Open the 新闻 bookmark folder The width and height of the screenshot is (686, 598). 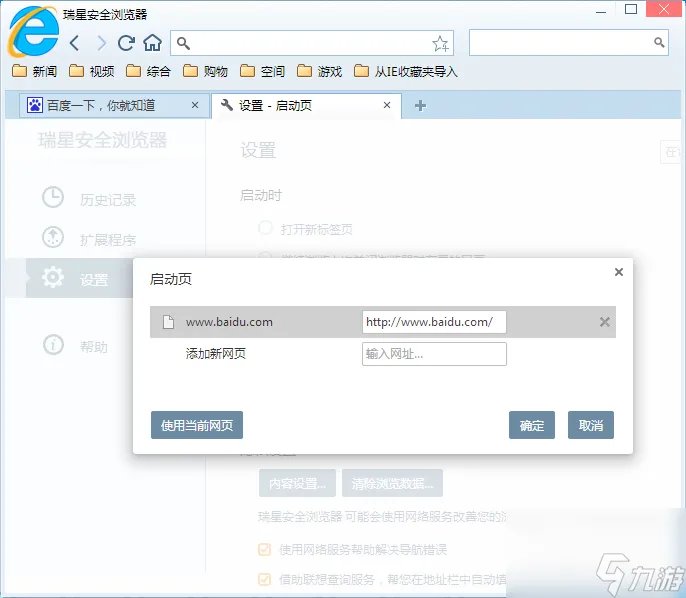coord(35,71)
